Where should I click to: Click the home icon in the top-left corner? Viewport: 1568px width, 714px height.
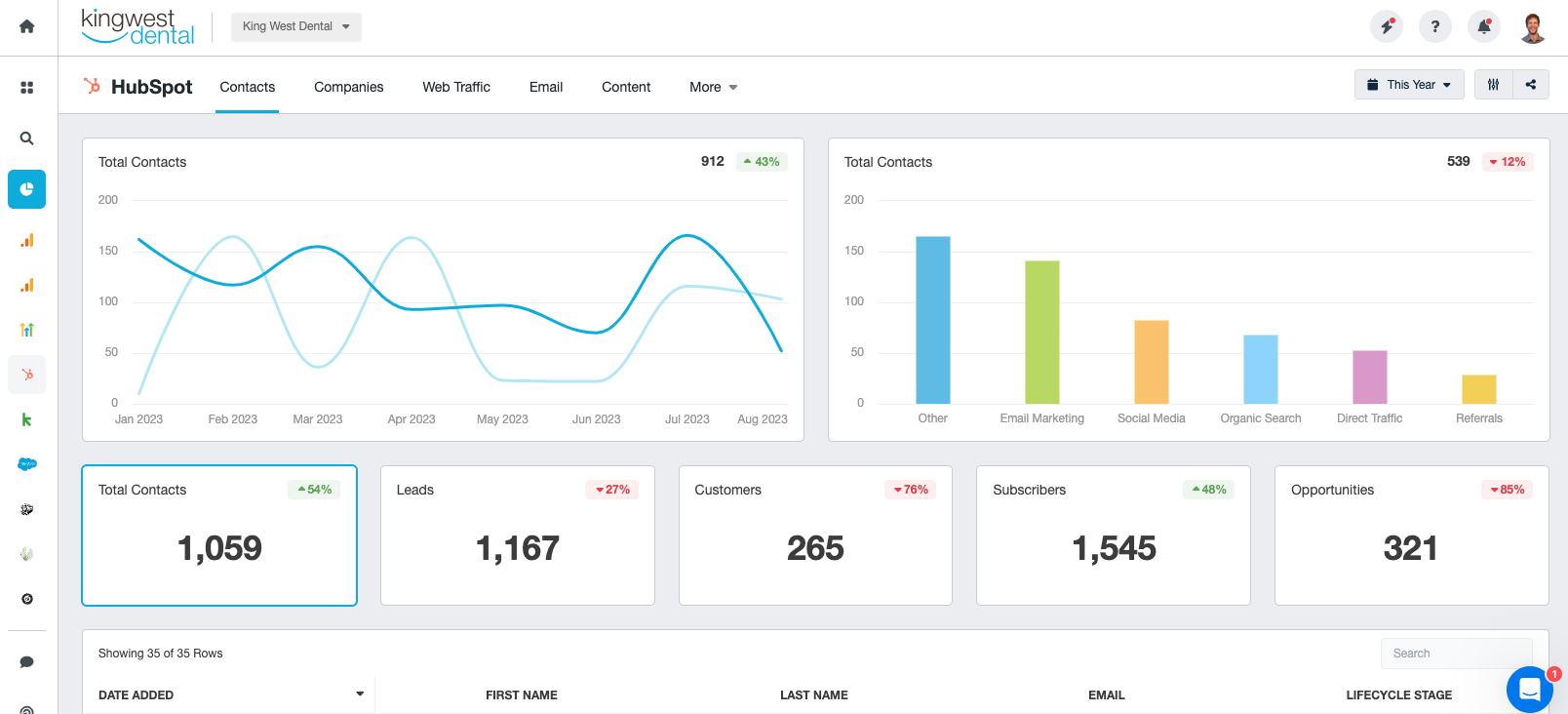tap(27, 26)
